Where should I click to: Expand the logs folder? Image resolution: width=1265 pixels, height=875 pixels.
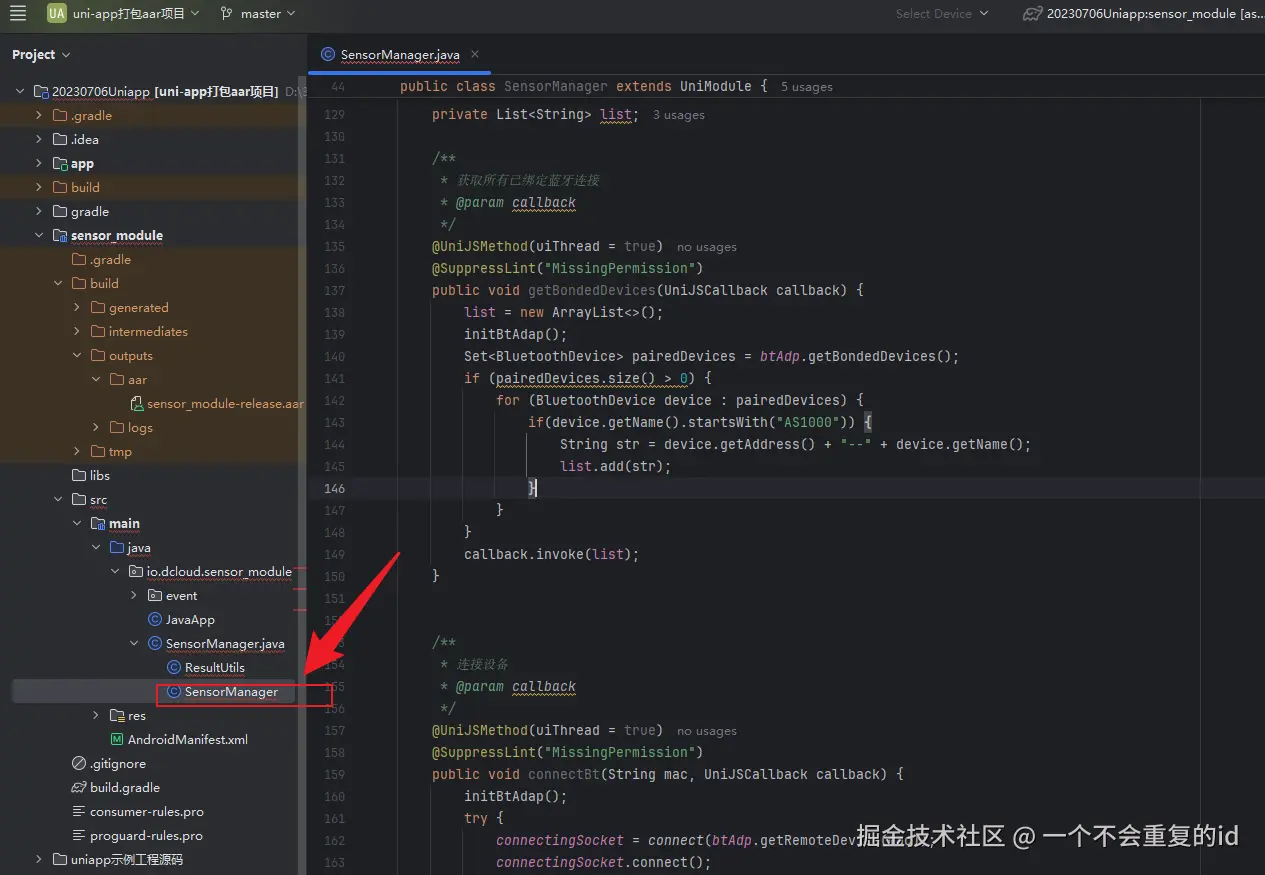96,427
